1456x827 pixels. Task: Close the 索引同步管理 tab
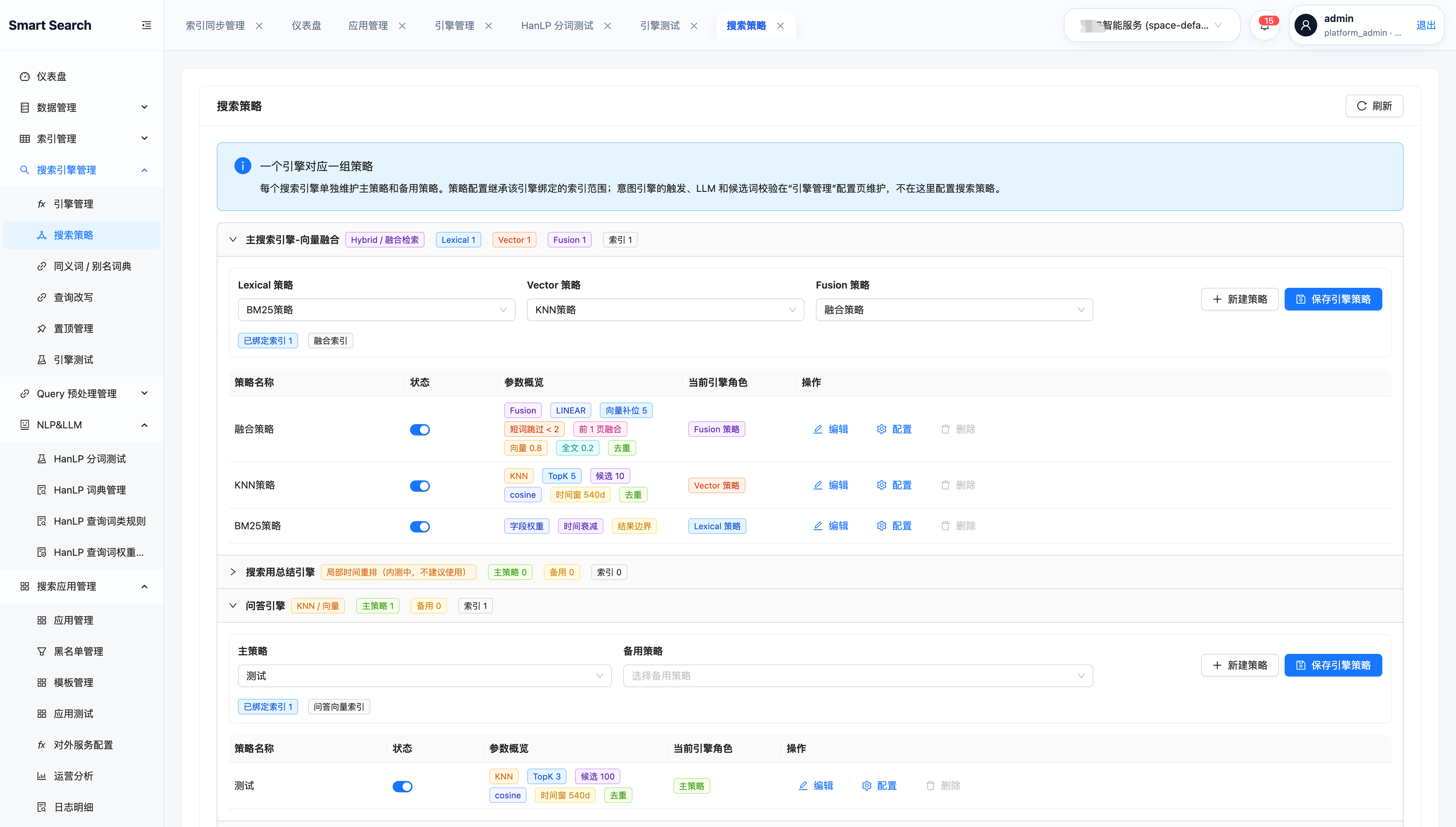(259, 25)
